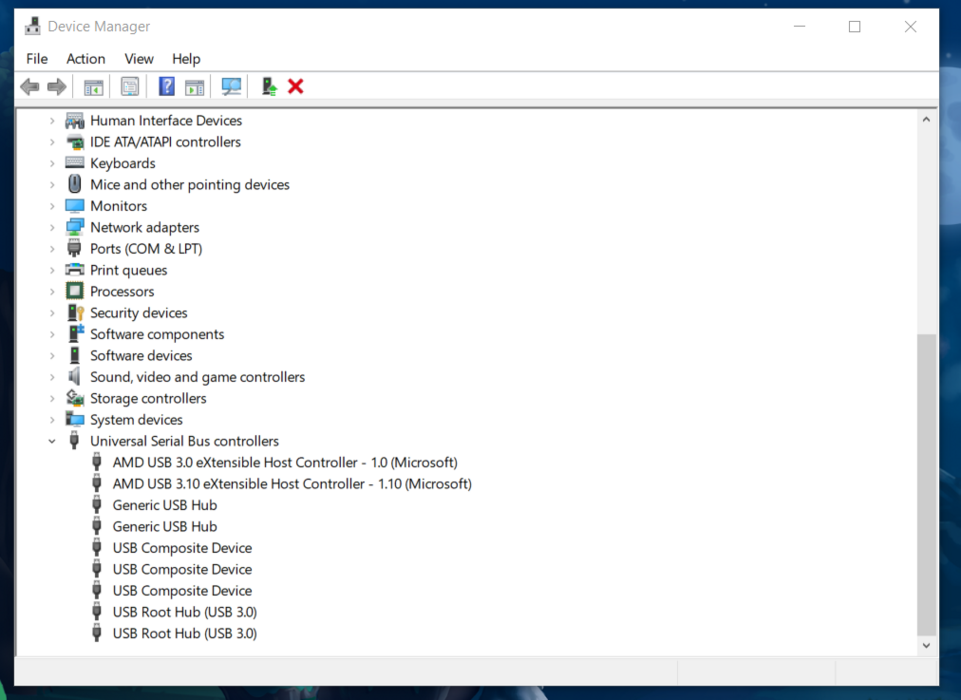Click the Action Pane toolbar icon
Viewport: 961px width, 700px height.
(194, 87)
